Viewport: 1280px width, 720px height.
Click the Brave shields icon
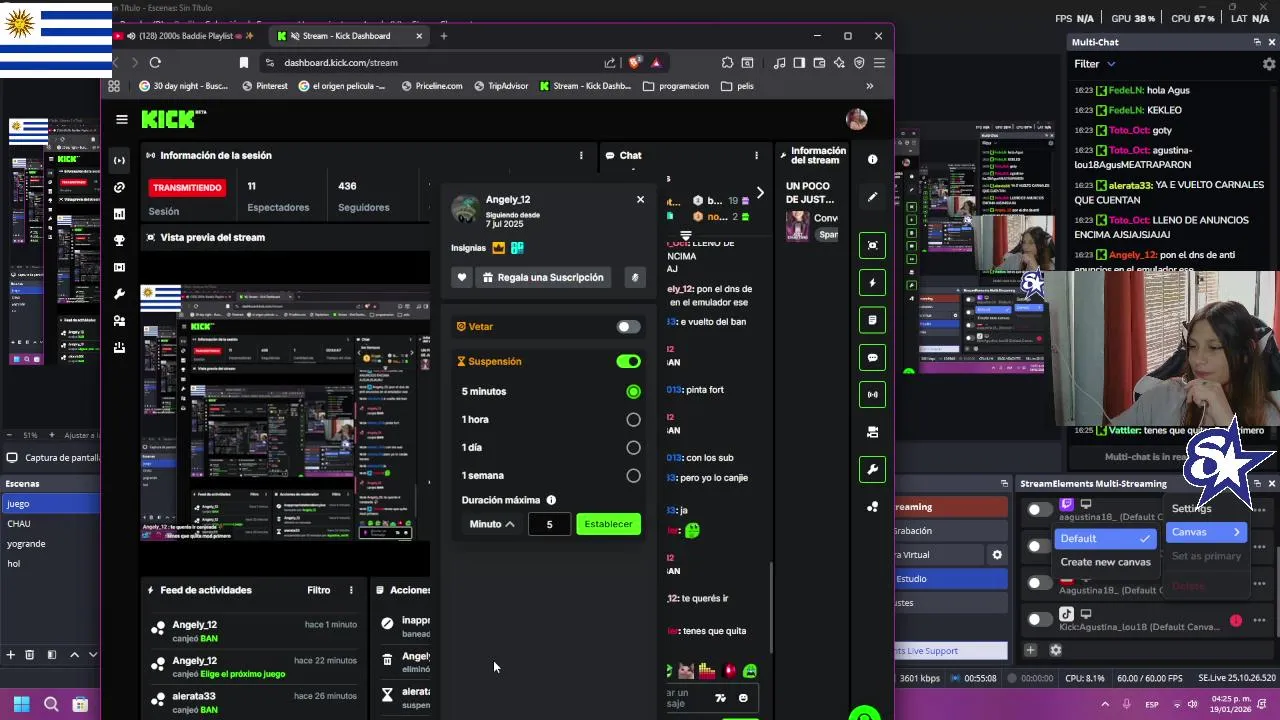pos(634,63)
